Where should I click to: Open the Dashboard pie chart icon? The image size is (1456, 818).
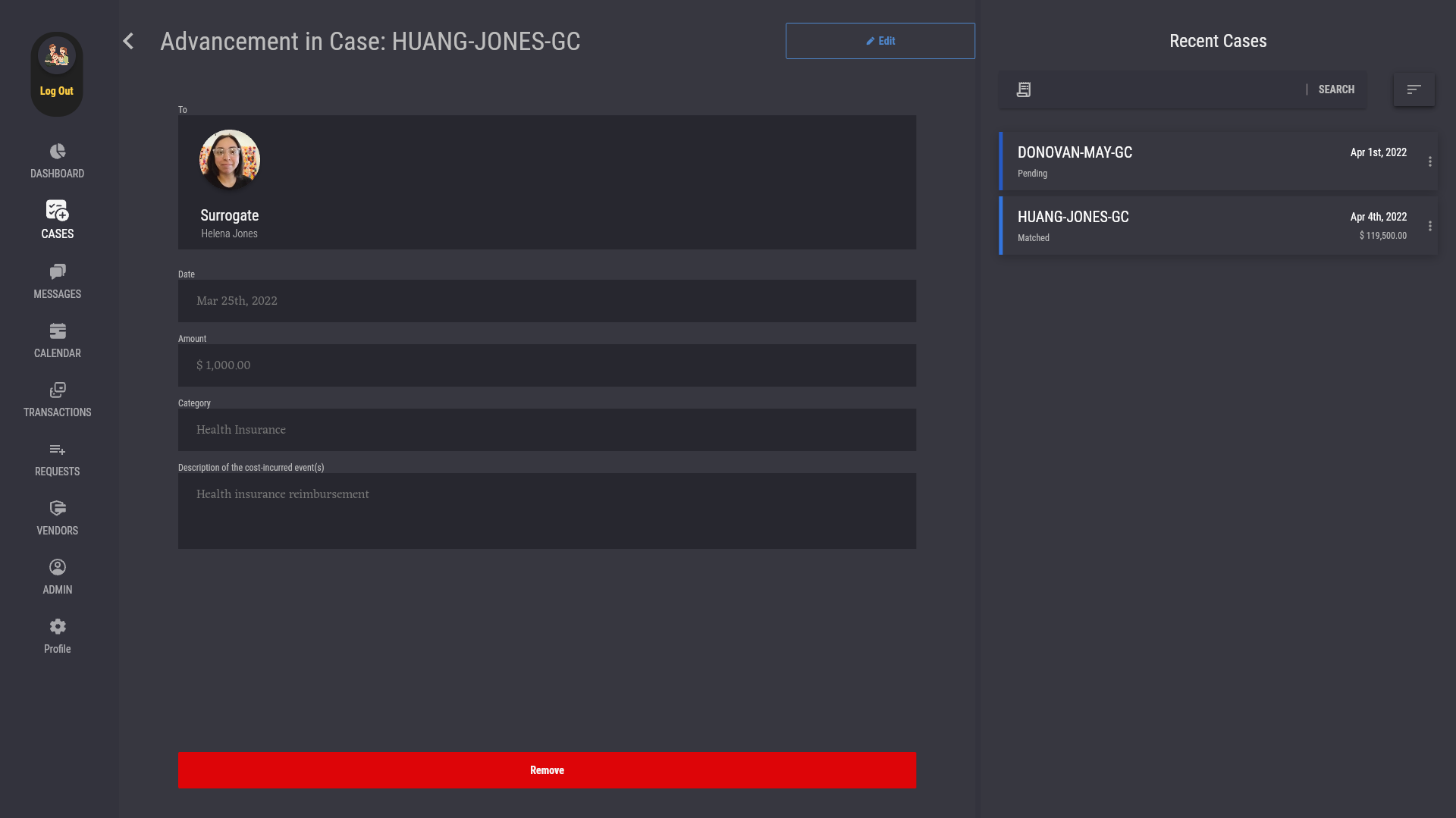click(58, 152)
